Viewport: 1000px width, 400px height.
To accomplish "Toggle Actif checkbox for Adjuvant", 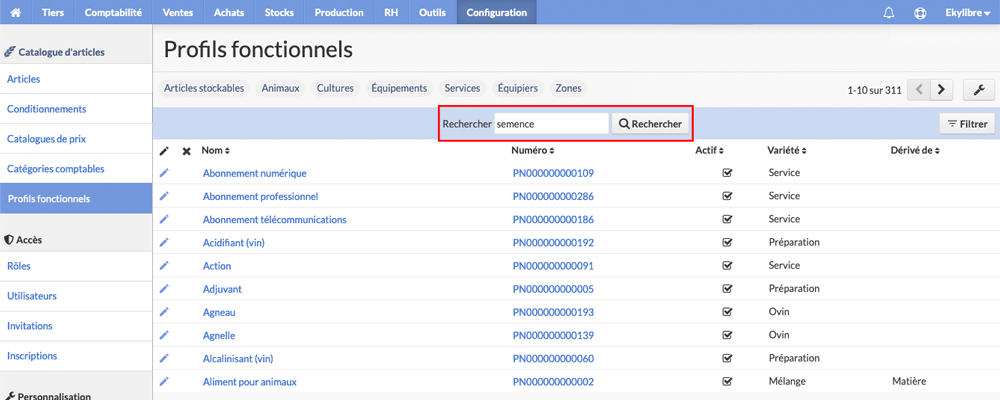I will tap(726, 289).
